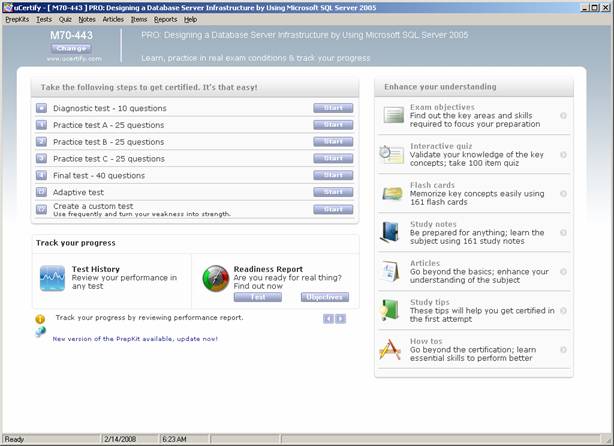Expand the Exam objectives circle arrow
This screenshot has width=614, height=446.
pyautogui.click(x=563, y=116)
